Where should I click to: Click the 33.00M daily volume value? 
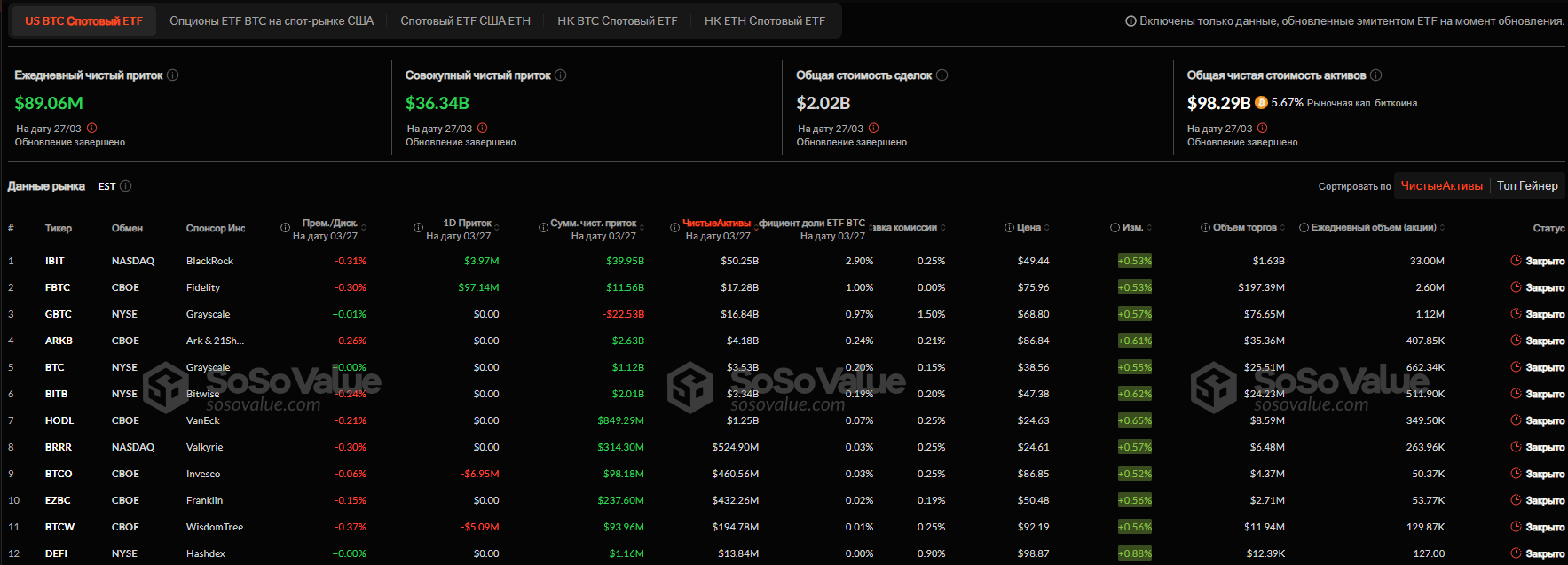pos(1427,261)
